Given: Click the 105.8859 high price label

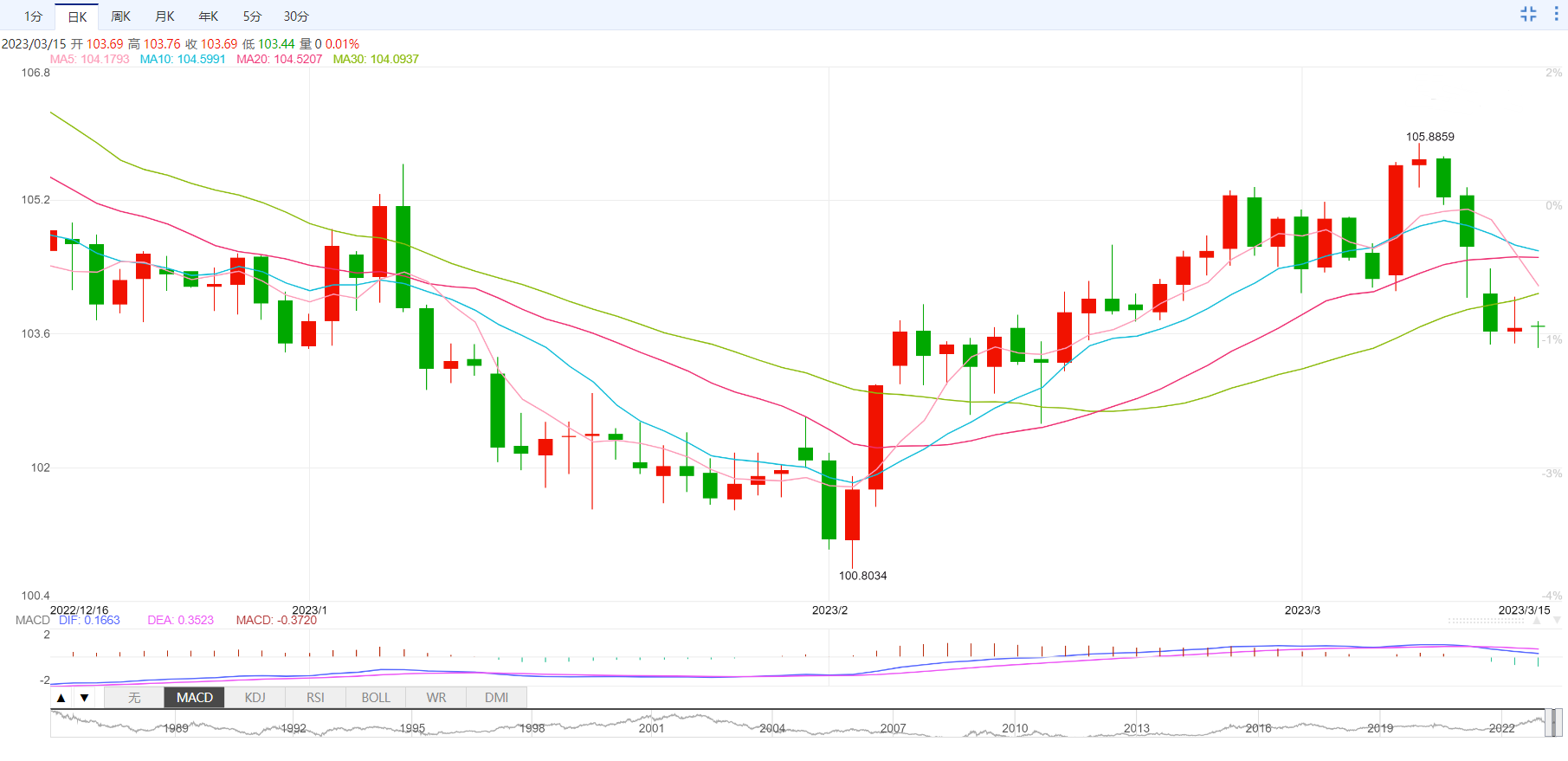Looking at the screenshot, I should (x=1430, y=137).
